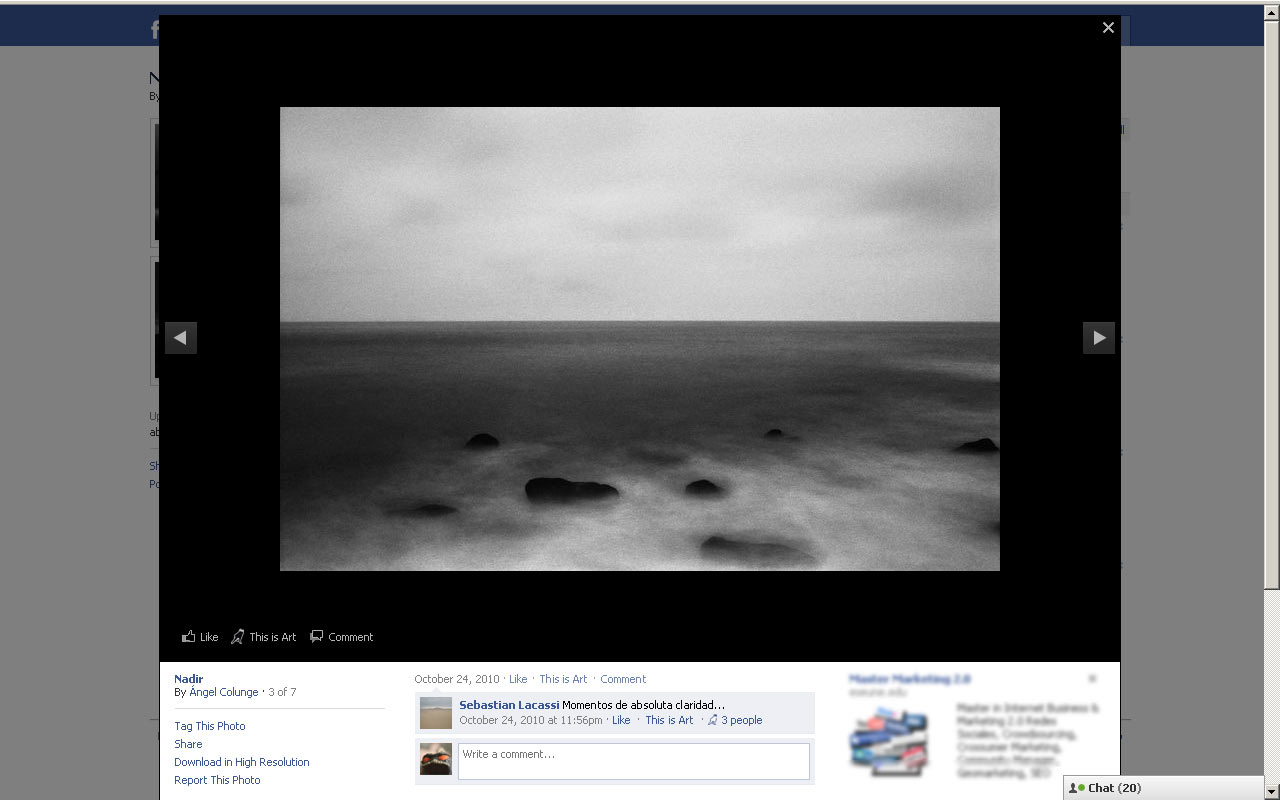Click the Comment speech bubble icon

[x=317, y=636]
